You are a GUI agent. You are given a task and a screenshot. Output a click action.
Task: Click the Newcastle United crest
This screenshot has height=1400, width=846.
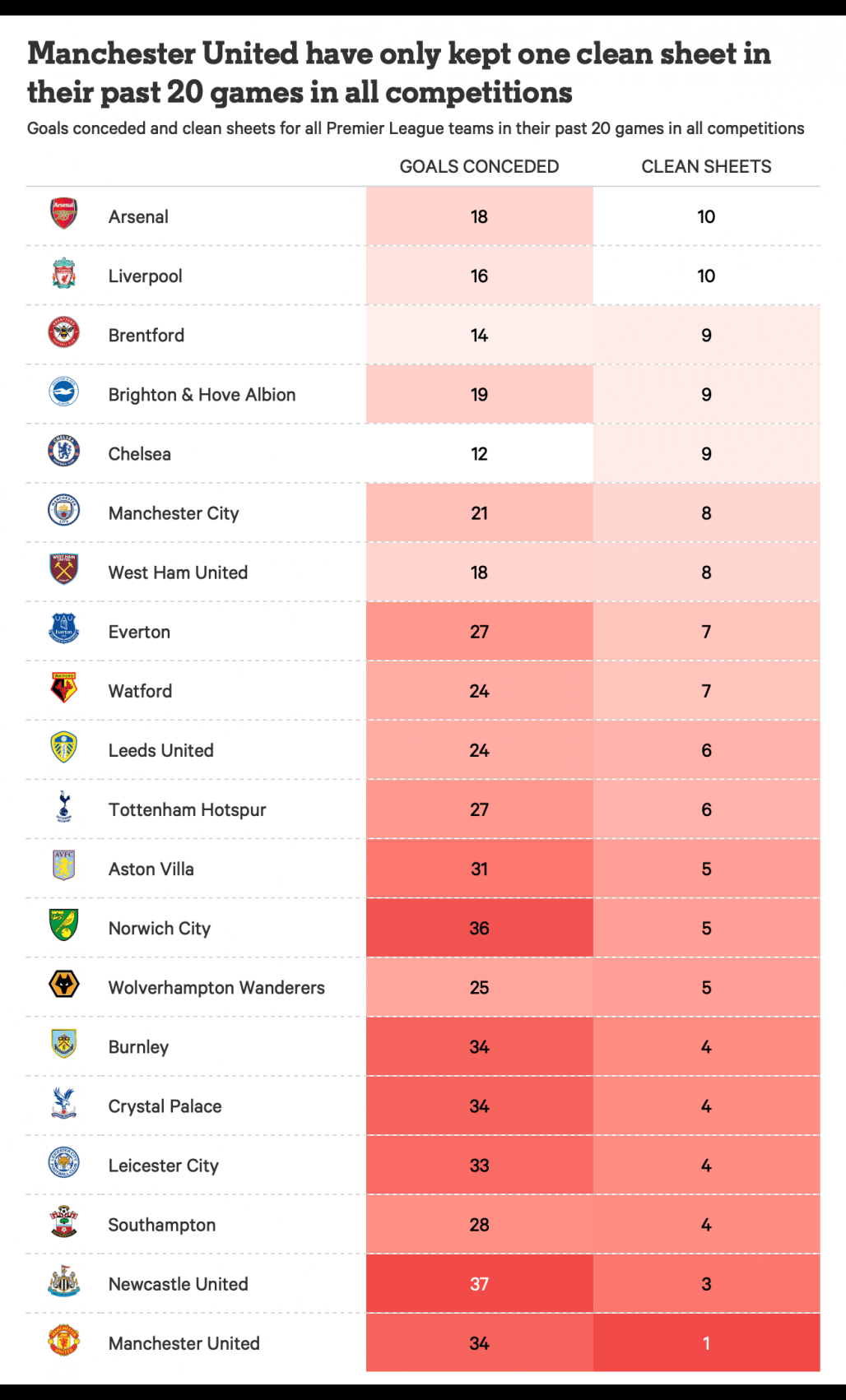63,1282
